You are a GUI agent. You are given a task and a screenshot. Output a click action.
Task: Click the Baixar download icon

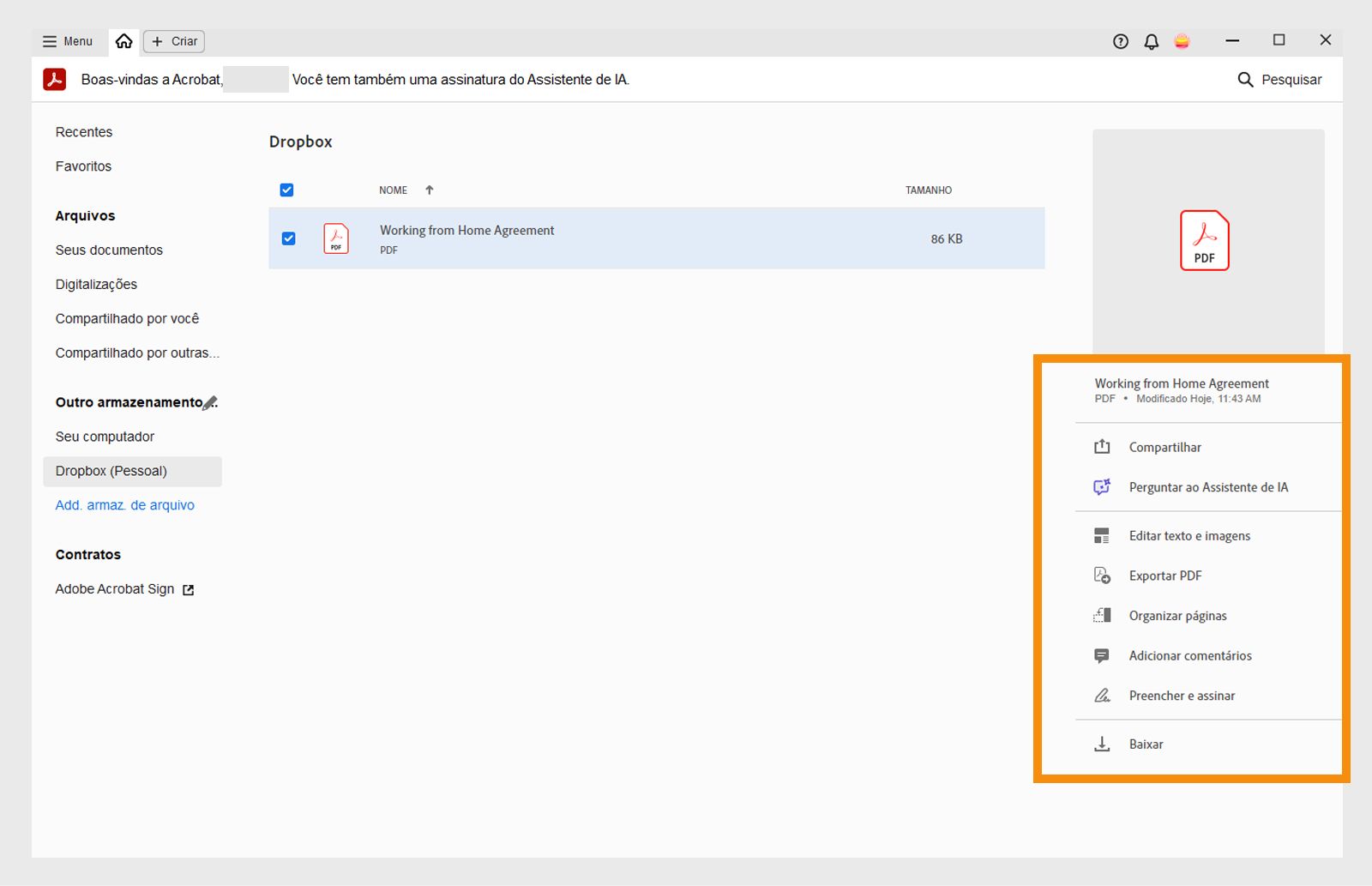coord(1102,744)
